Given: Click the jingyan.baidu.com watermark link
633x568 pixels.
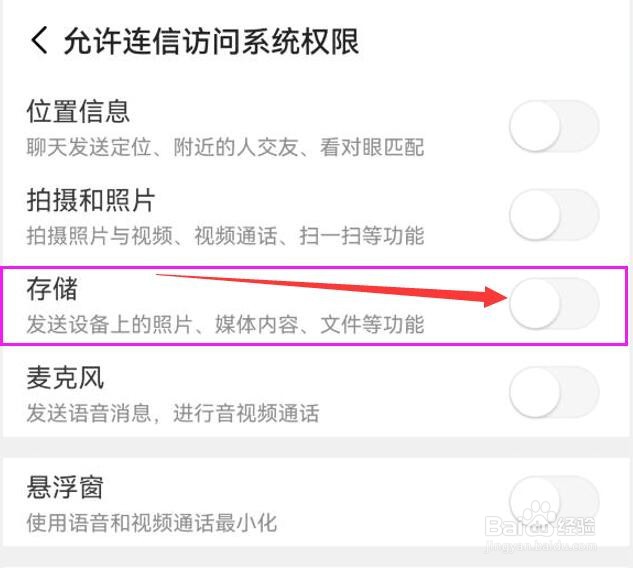Looking at the screenshot, I should [x=540, y=546].
